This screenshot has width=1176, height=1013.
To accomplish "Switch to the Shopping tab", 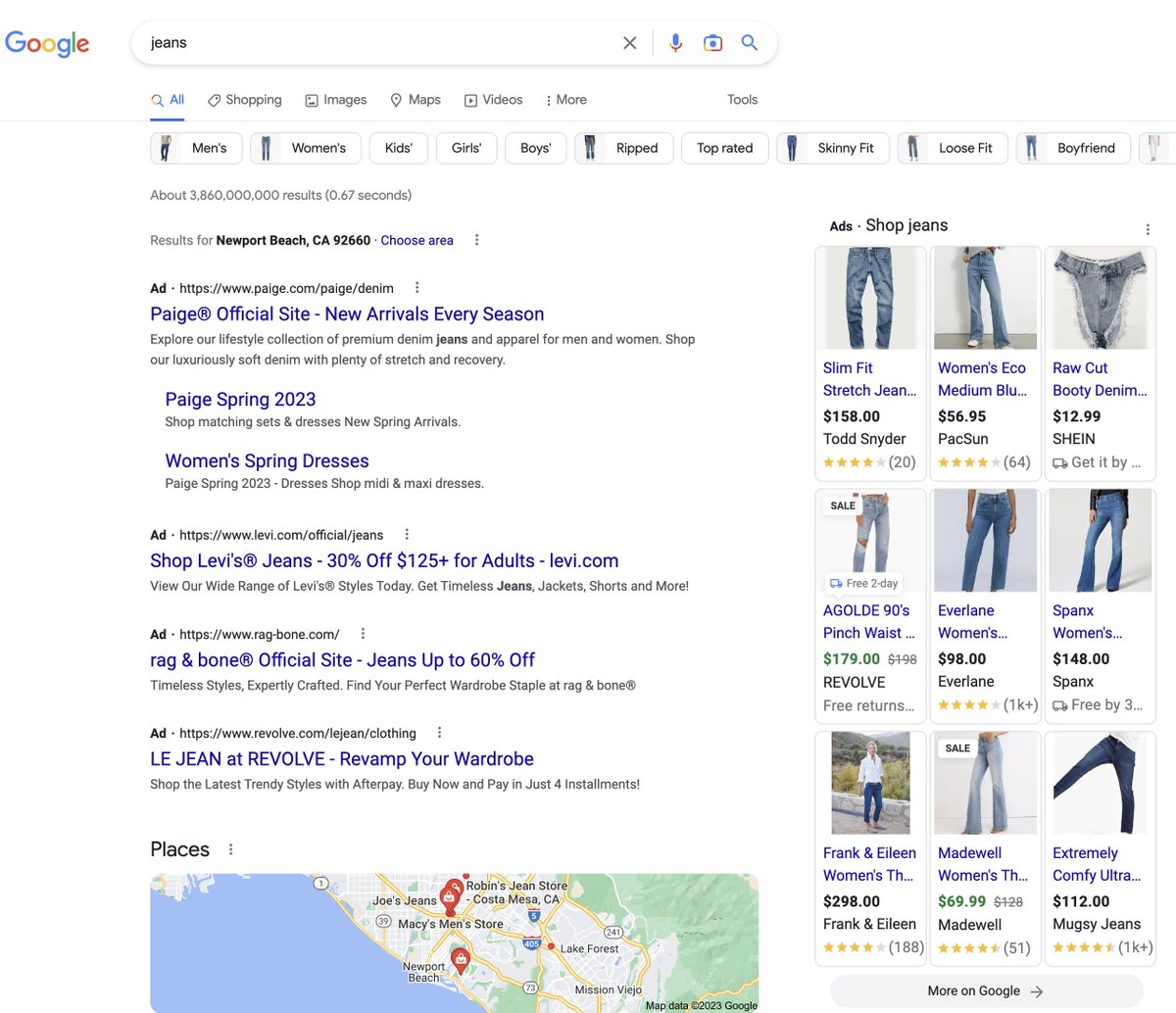I will point(245,100).
